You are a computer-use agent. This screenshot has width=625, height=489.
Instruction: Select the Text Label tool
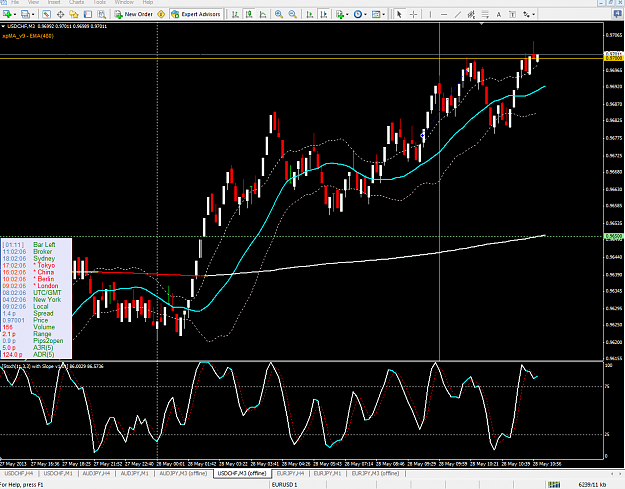(513, 14)
